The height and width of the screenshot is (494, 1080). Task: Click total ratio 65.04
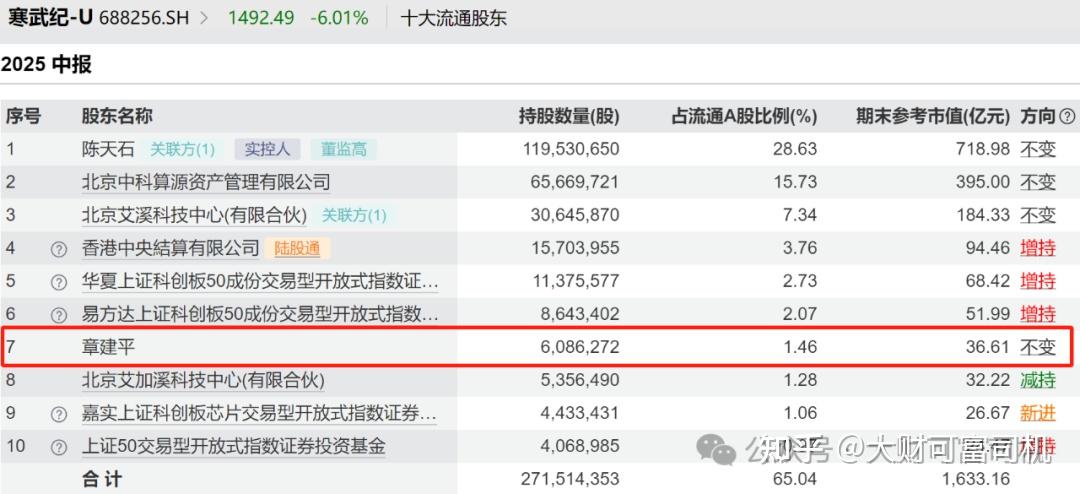tap(794, 479)
